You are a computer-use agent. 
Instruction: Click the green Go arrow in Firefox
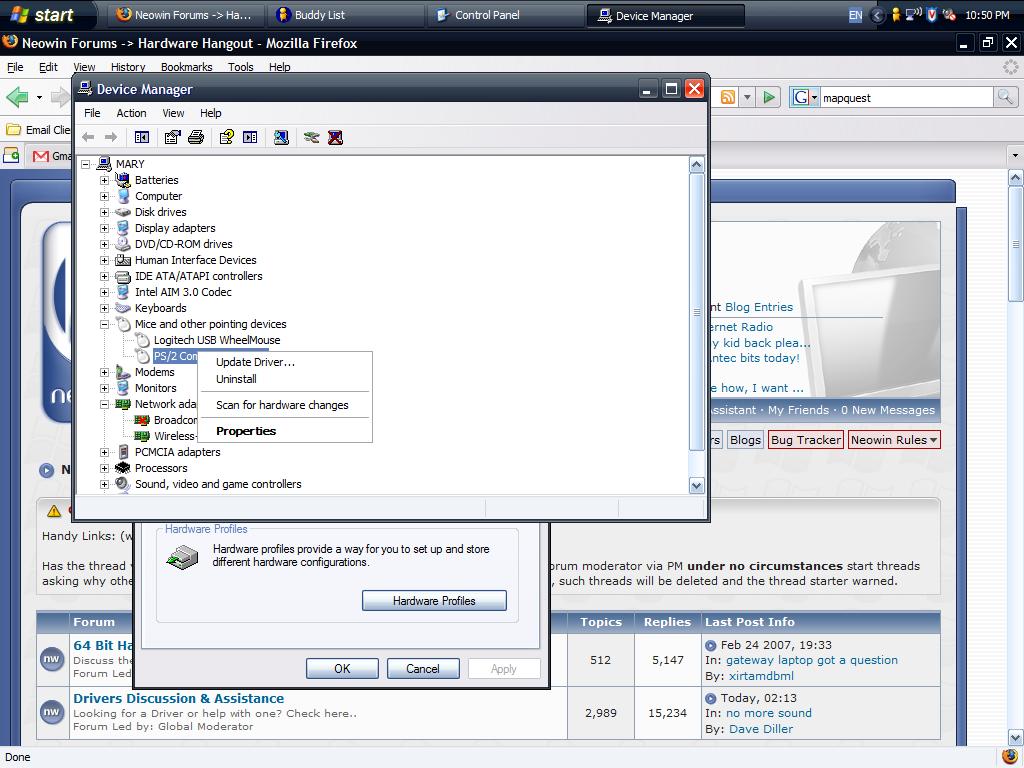click(x=769, y=97)
